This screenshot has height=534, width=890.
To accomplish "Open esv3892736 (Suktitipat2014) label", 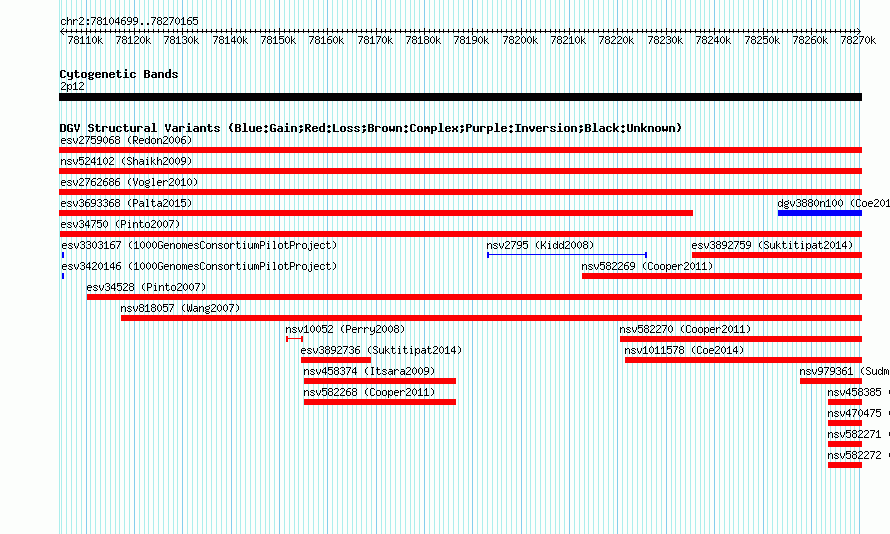I will 381,350.
